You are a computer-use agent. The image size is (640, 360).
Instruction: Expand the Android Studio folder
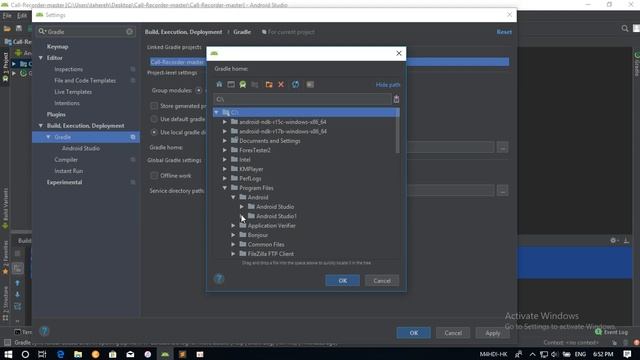coord(242,207)
